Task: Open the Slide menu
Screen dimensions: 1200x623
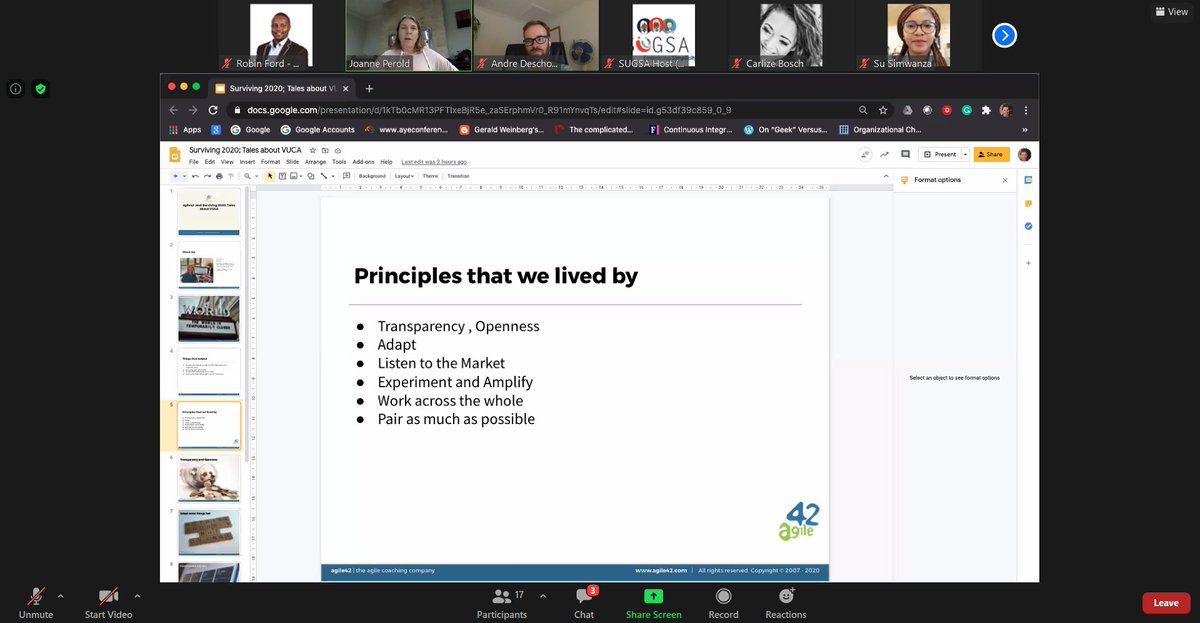Action: click(x=291, y=161)
